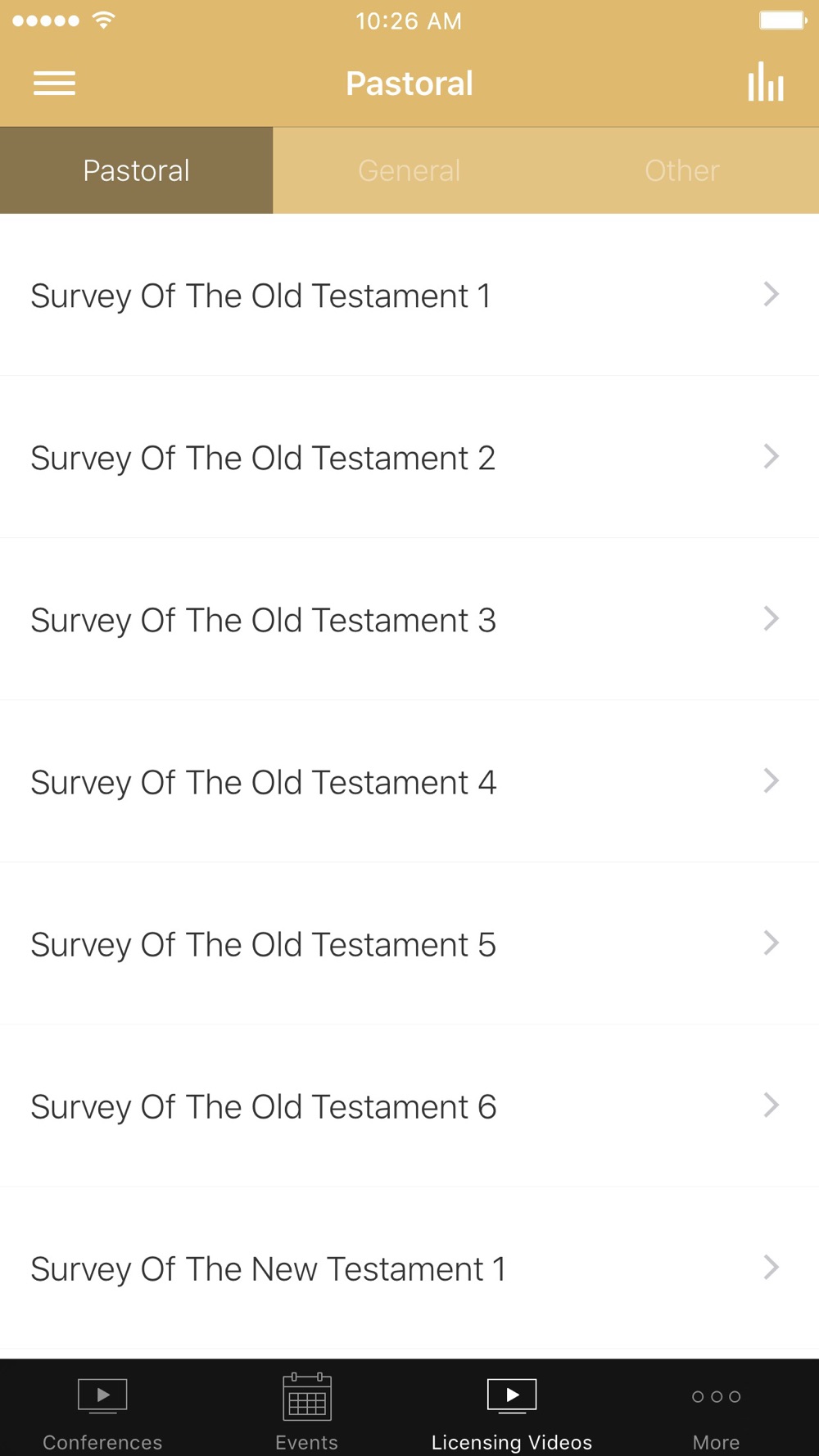This screenshot has height=1456, width=819.
Task: Select the Pastoral tab
Action: [136, 170]
